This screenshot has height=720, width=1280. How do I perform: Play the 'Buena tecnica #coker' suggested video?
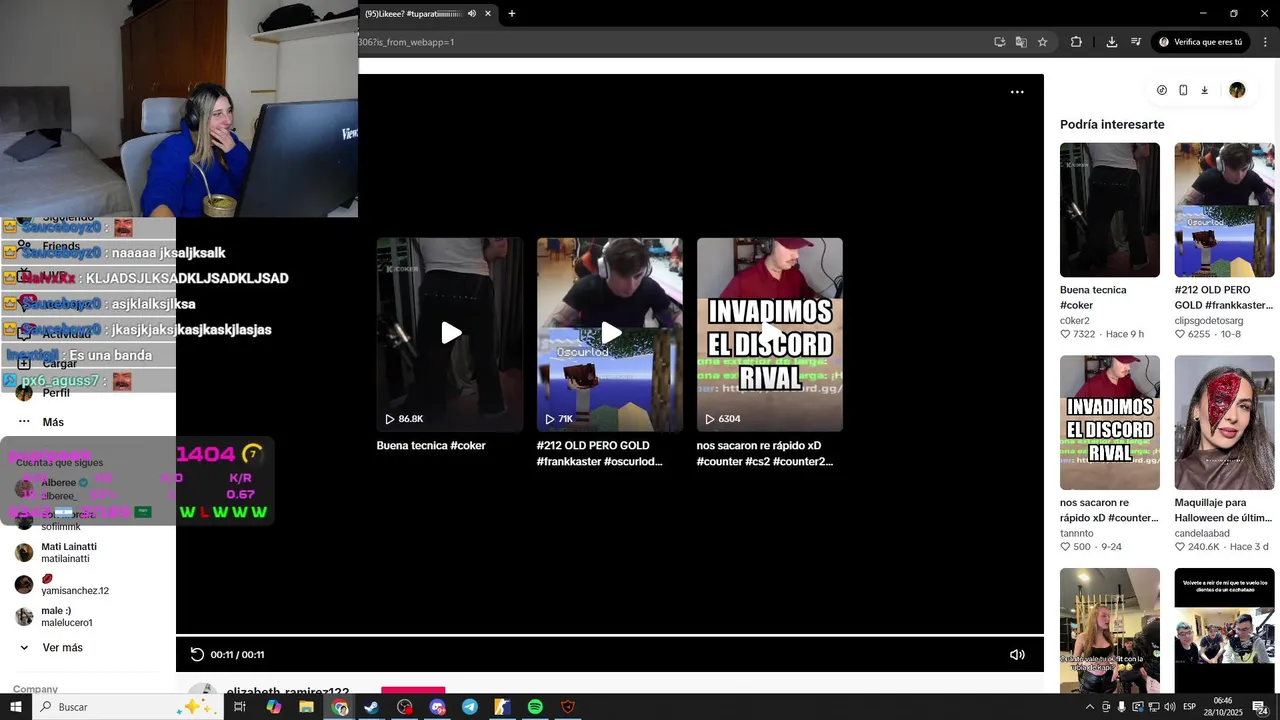point(450,334)
